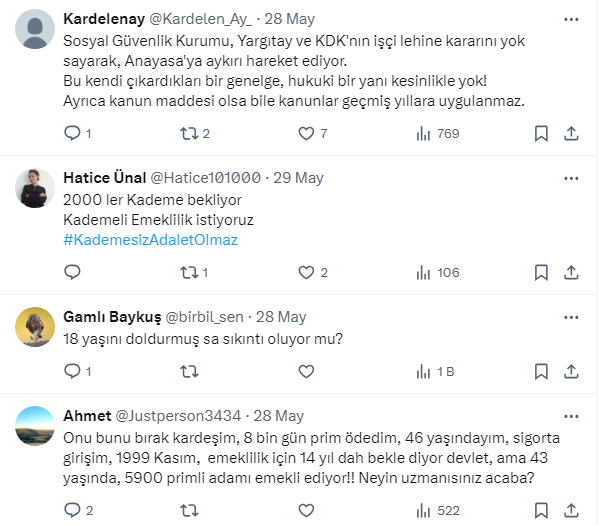Retweet Kardelenay's post about Sosyal Güvenlik Kurumu
614x525 pixels.
187,133
